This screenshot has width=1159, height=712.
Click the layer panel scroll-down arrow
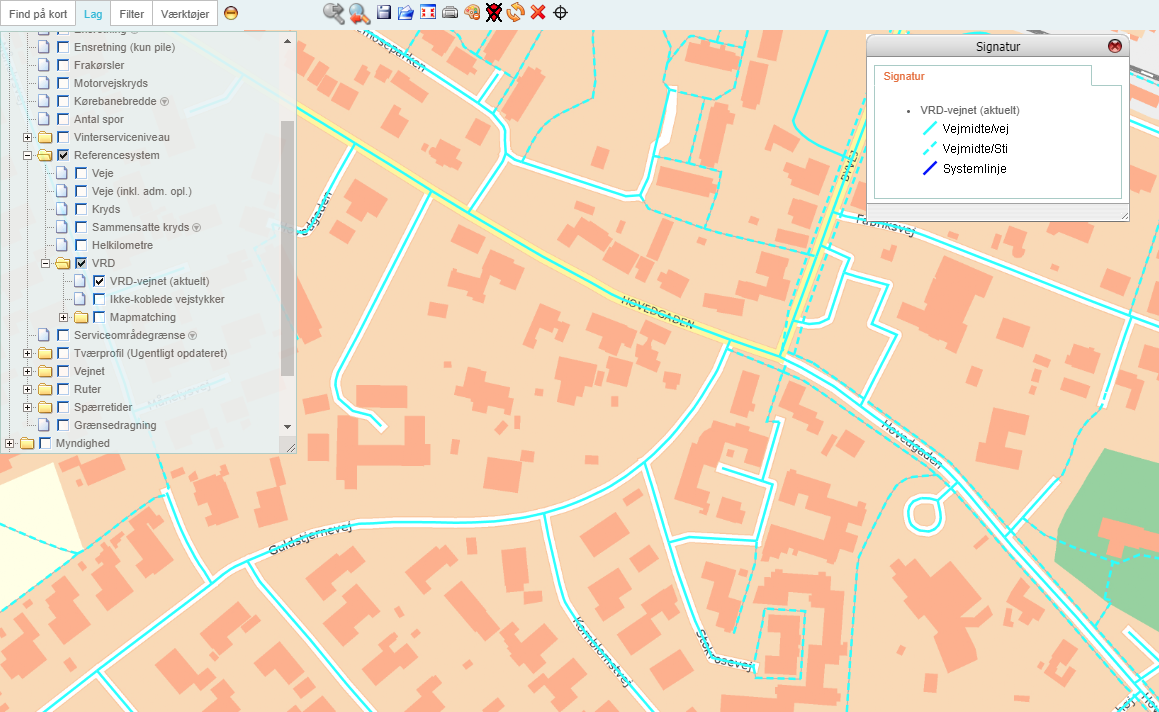[288, 427]
